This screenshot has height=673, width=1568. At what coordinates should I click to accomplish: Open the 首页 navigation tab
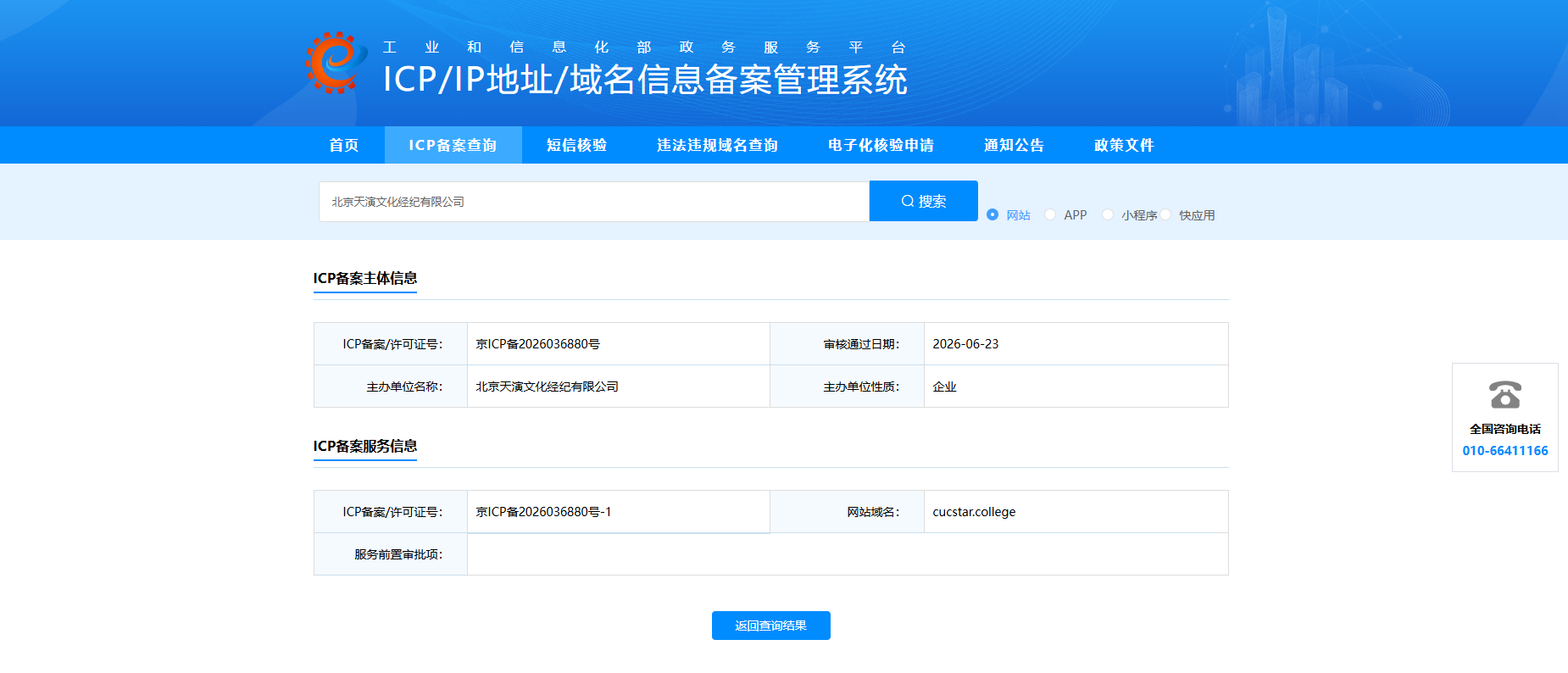tap(344, 145)
